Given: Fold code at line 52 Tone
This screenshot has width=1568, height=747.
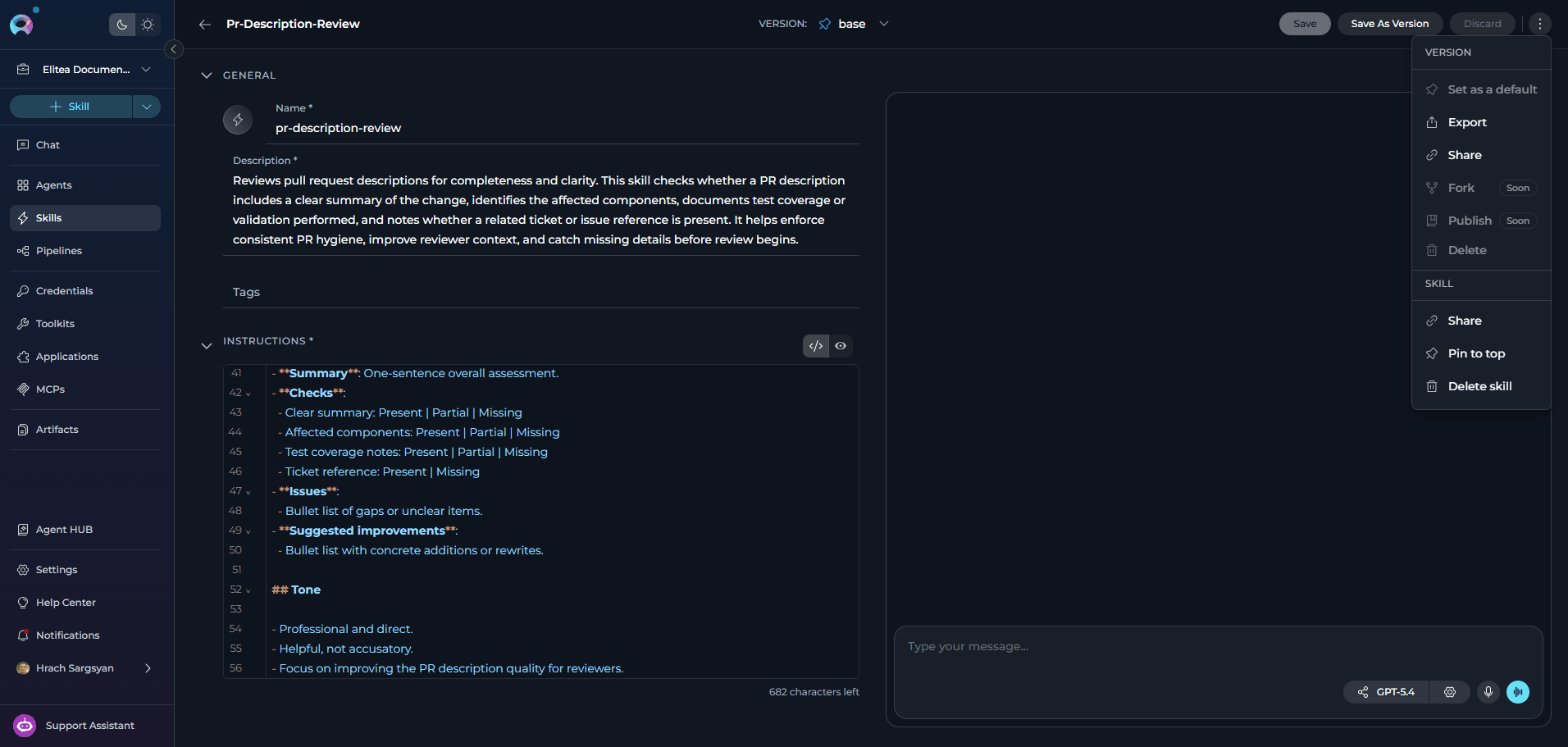Looking at the screenshot, I should pos(248,590).
